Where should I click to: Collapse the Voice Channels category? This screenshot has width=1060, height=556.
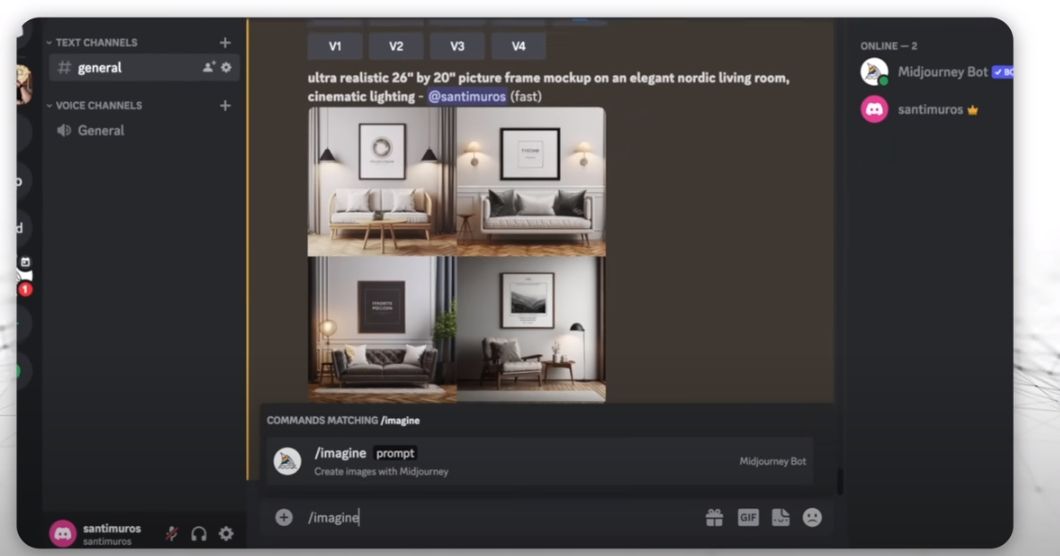[98, 105]
